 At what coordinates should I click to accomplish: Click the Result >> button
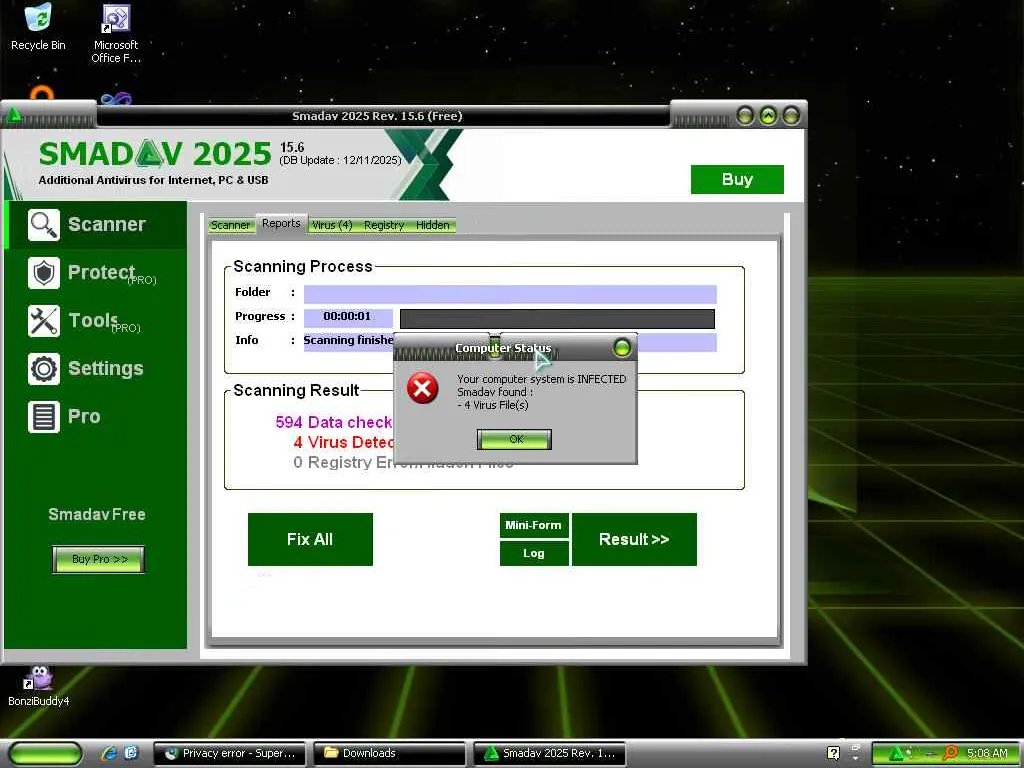pyautogui.click(x=634, y=539)
